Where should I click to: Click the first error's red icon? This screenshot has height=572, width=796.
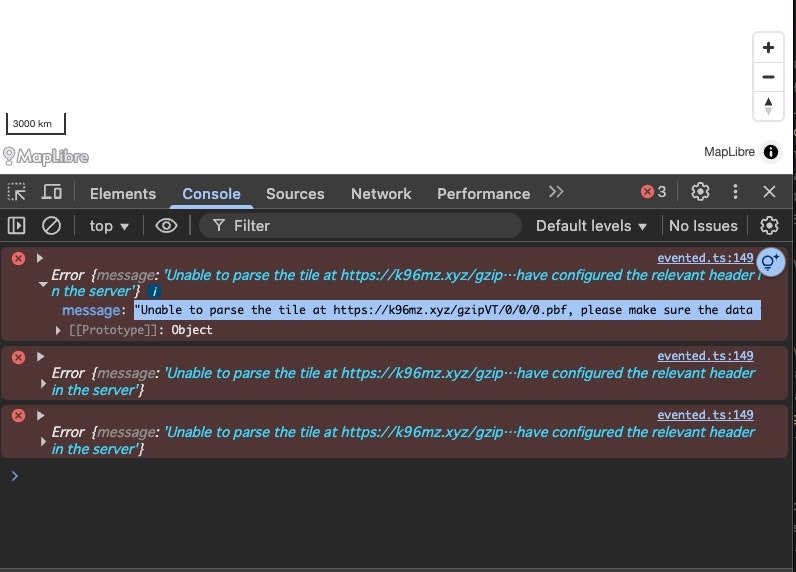(x=18, y=258)
